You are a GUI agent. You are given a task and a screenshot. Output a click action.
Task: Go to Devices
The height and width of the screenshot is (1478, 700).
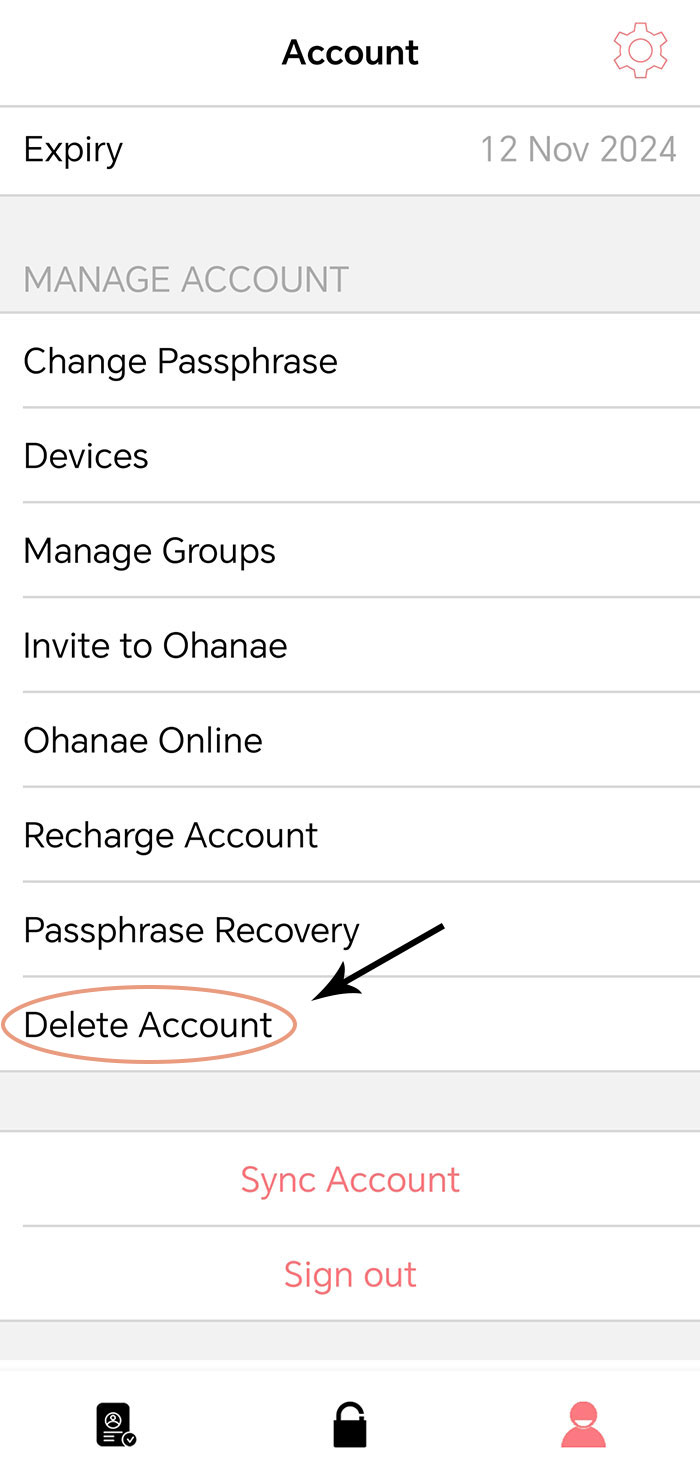[350, 456]
